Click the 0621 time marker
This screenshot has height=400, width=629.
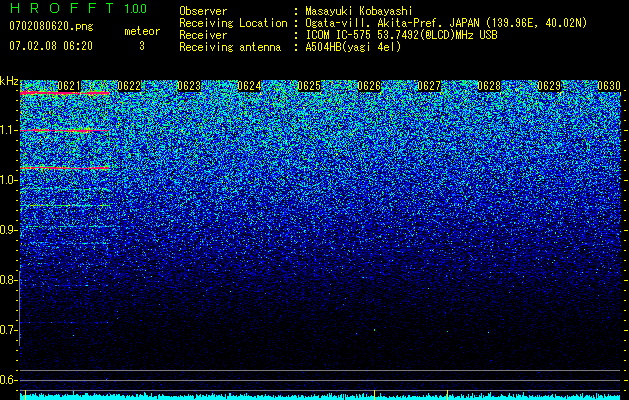coord(69,86)
